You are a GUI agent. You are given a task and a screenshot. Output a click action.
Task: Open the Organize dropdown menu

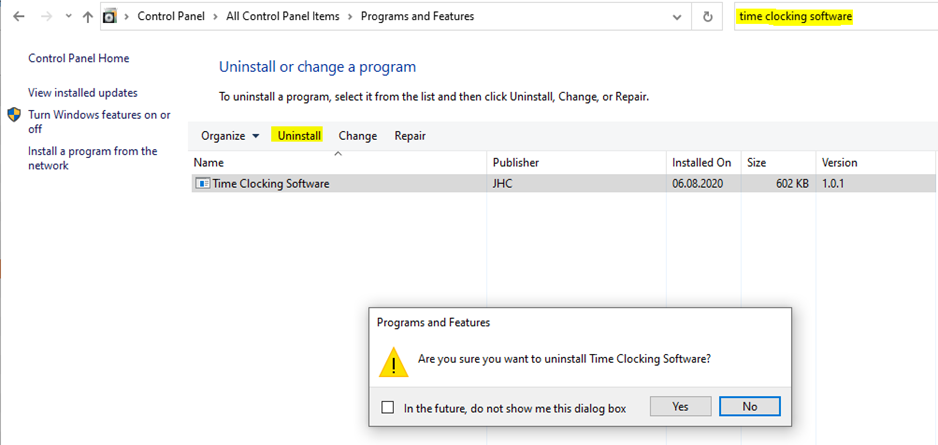tap(230, 136)
